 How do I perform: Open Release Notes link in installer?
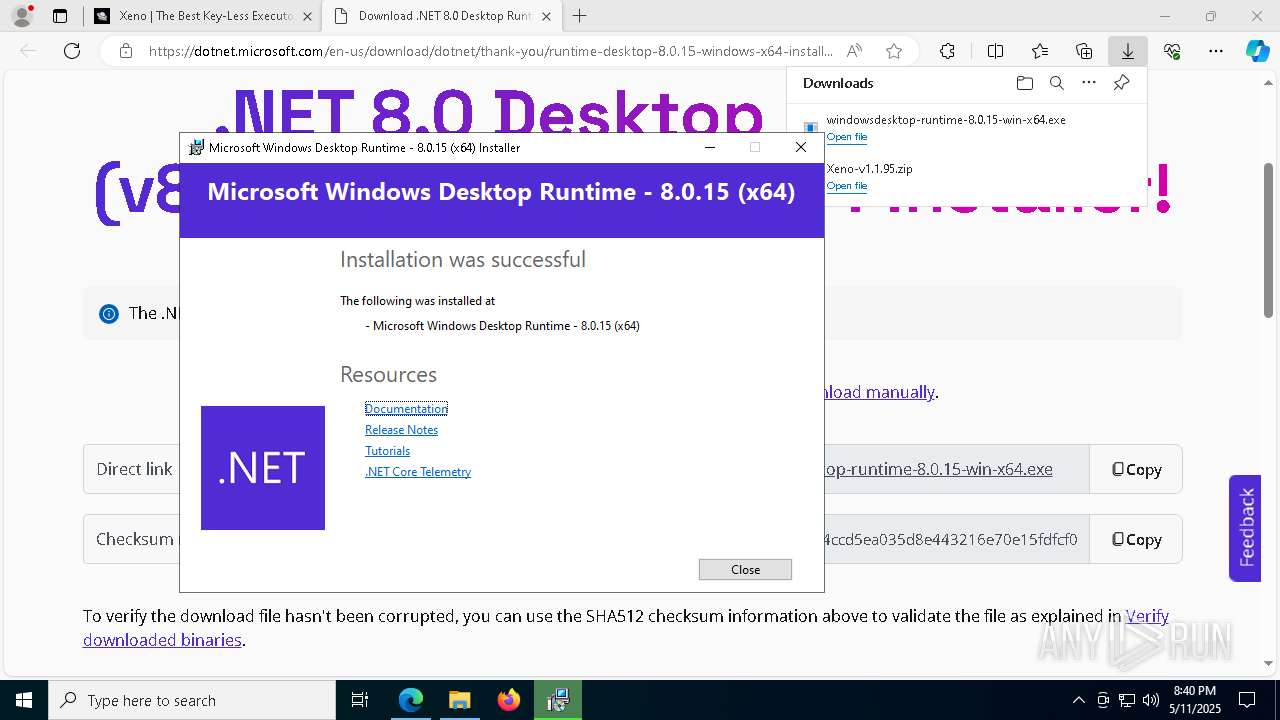coord(401,430)
